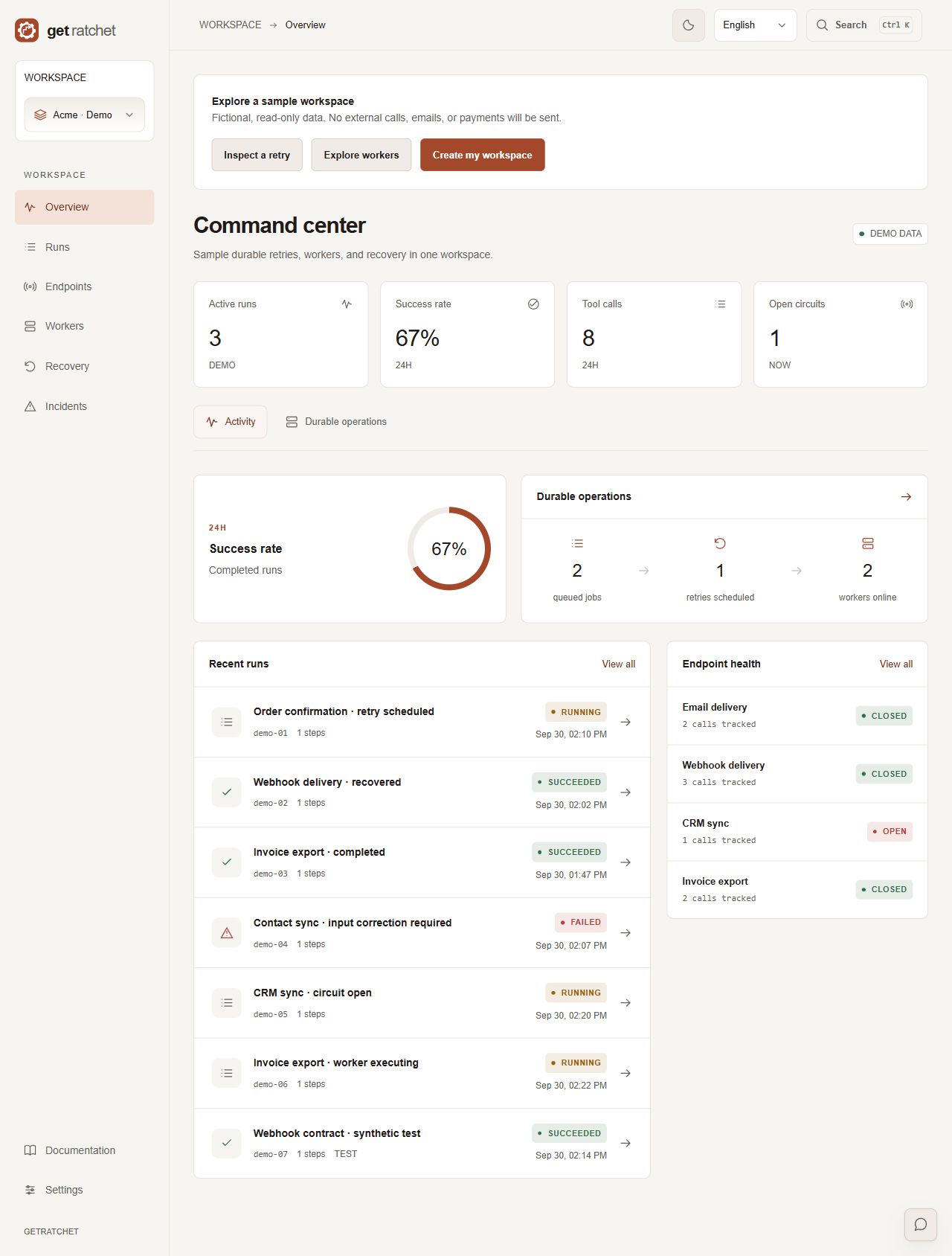Click View all in Endpoint health
Screen dimensions: 952x1256
point(896,664)
